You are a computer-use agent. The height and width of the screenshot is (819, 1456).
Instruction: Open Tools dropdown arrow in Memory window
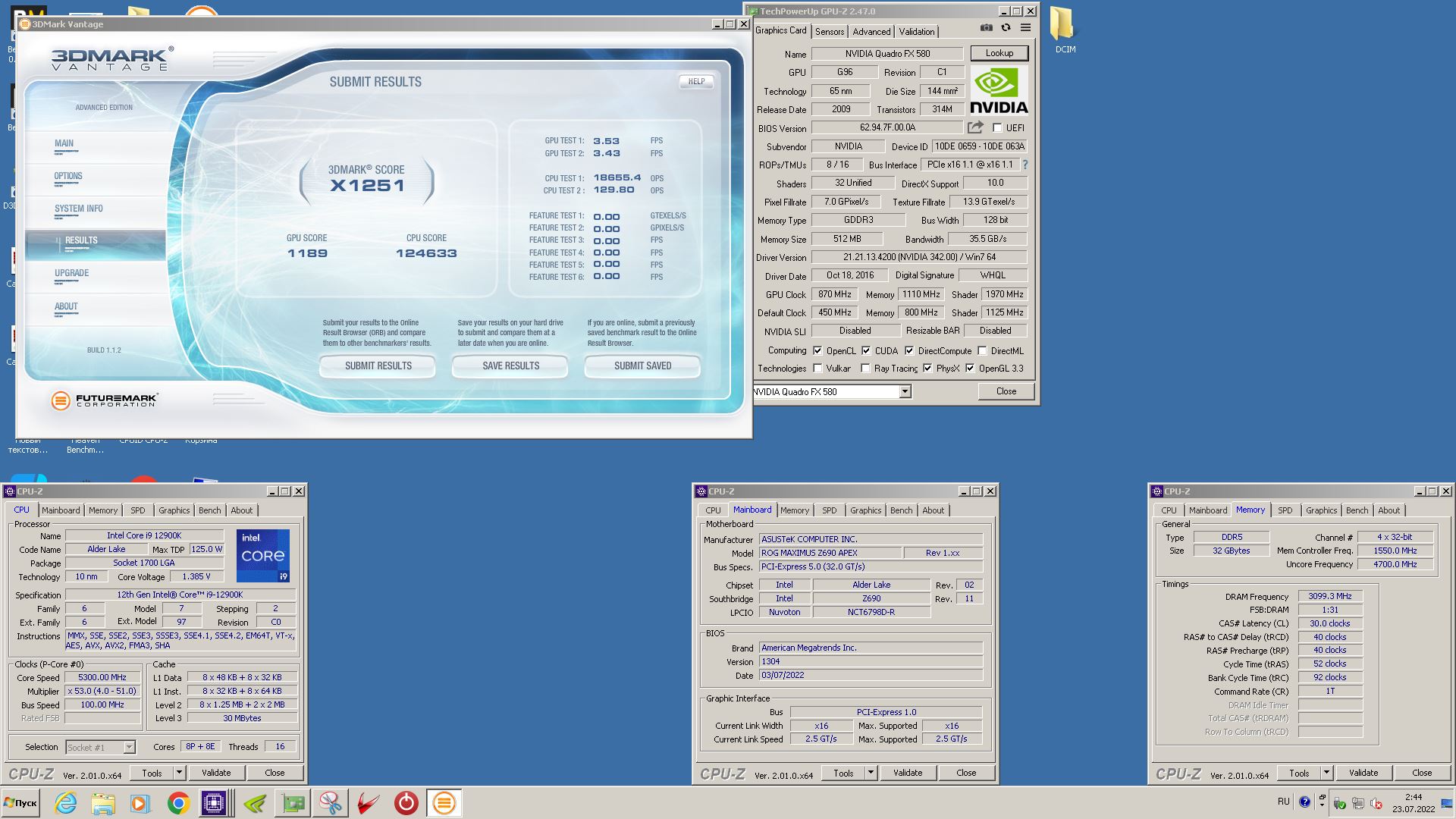(1327, 773)
